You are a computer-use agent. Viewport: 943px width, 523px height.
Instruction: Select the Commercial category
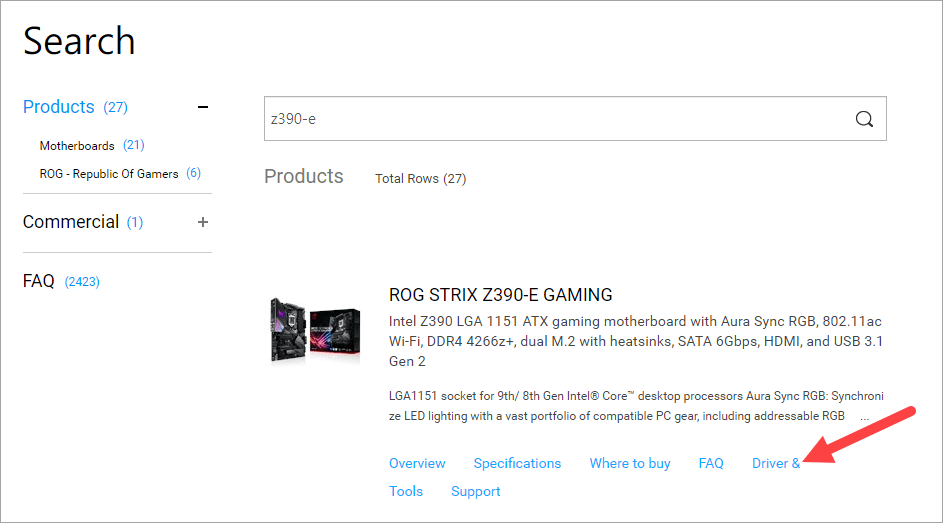(71, 222)
